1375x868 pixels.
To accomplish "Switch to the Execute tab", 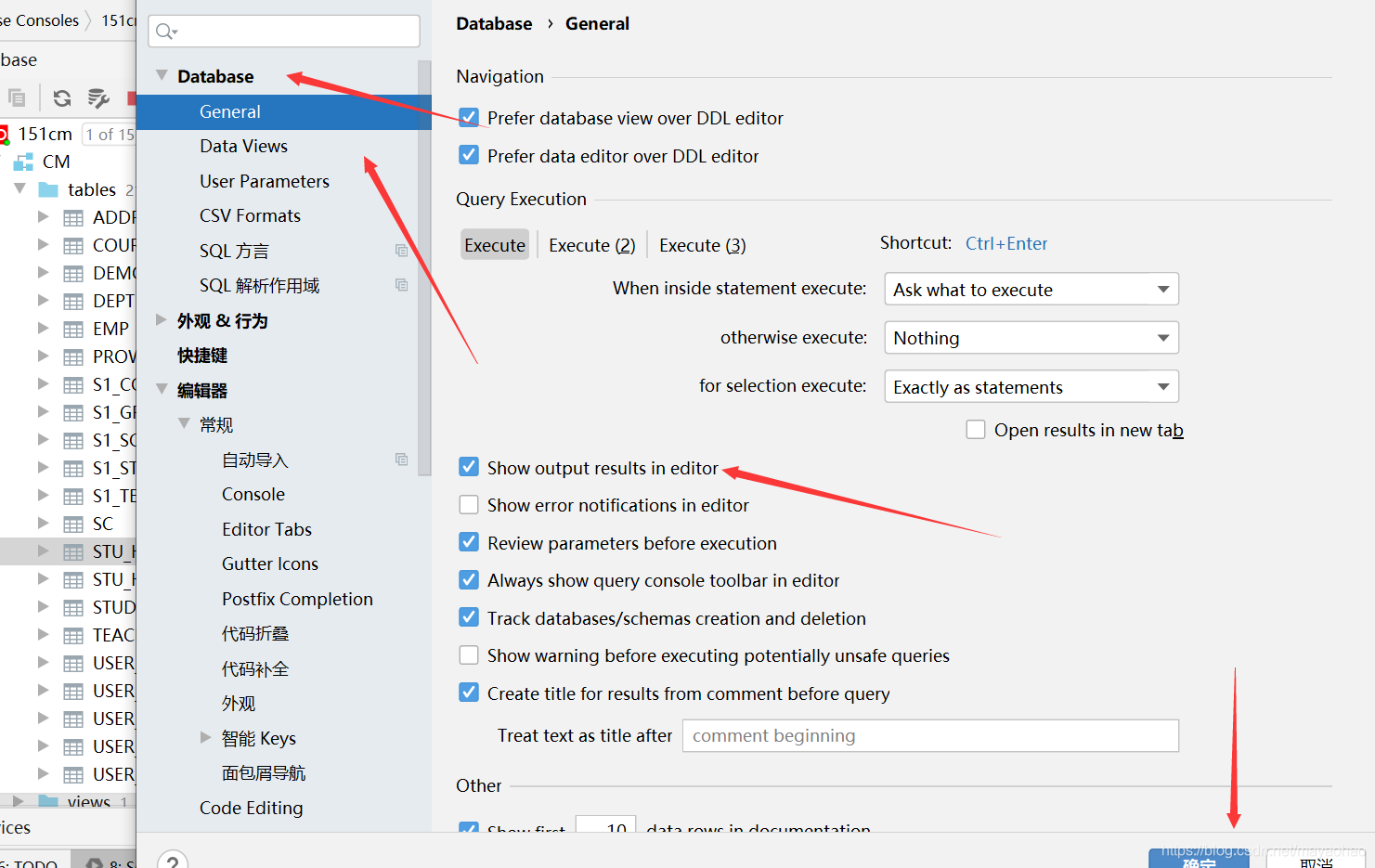I will pyautogui.click(x=495, y=245).
